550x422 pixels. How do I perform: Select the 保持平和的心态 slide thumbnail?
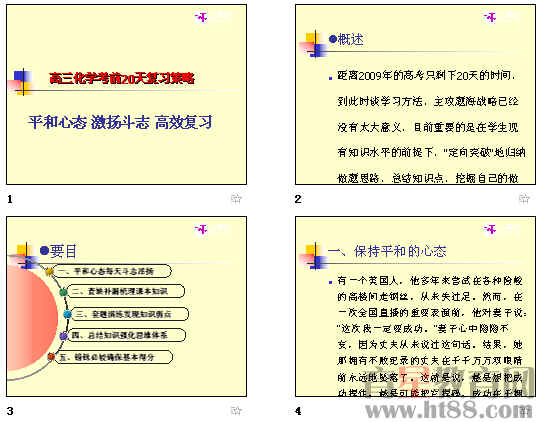pos(415,307)
